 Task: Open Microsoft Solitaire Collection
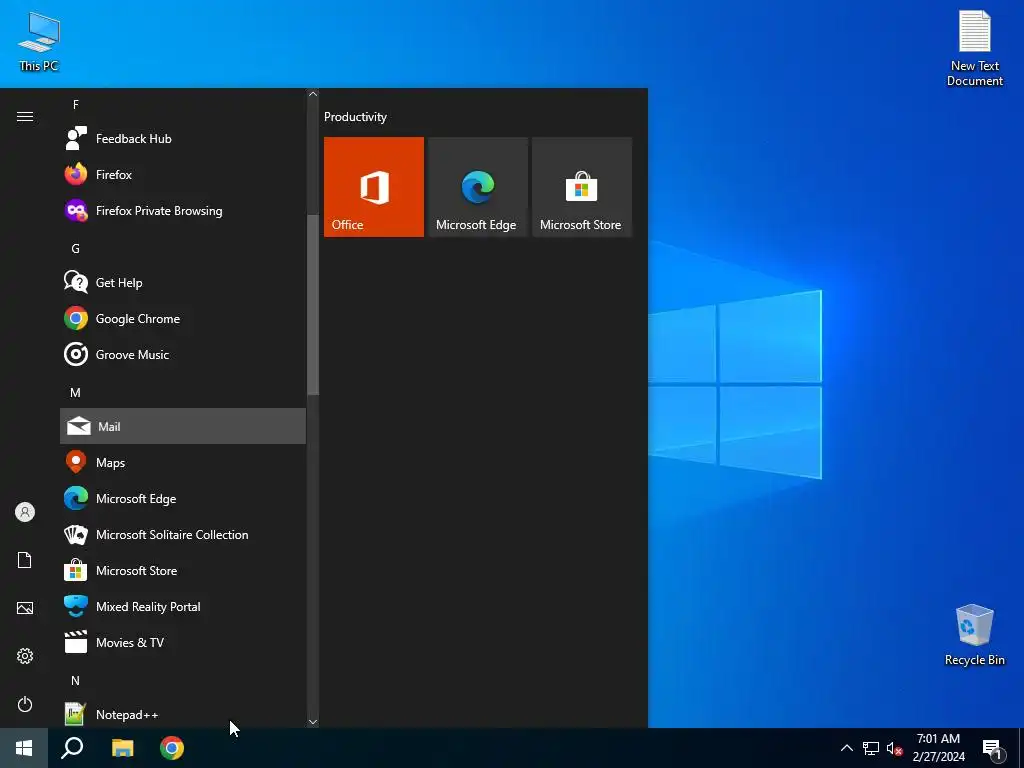[x=183, y=534]
